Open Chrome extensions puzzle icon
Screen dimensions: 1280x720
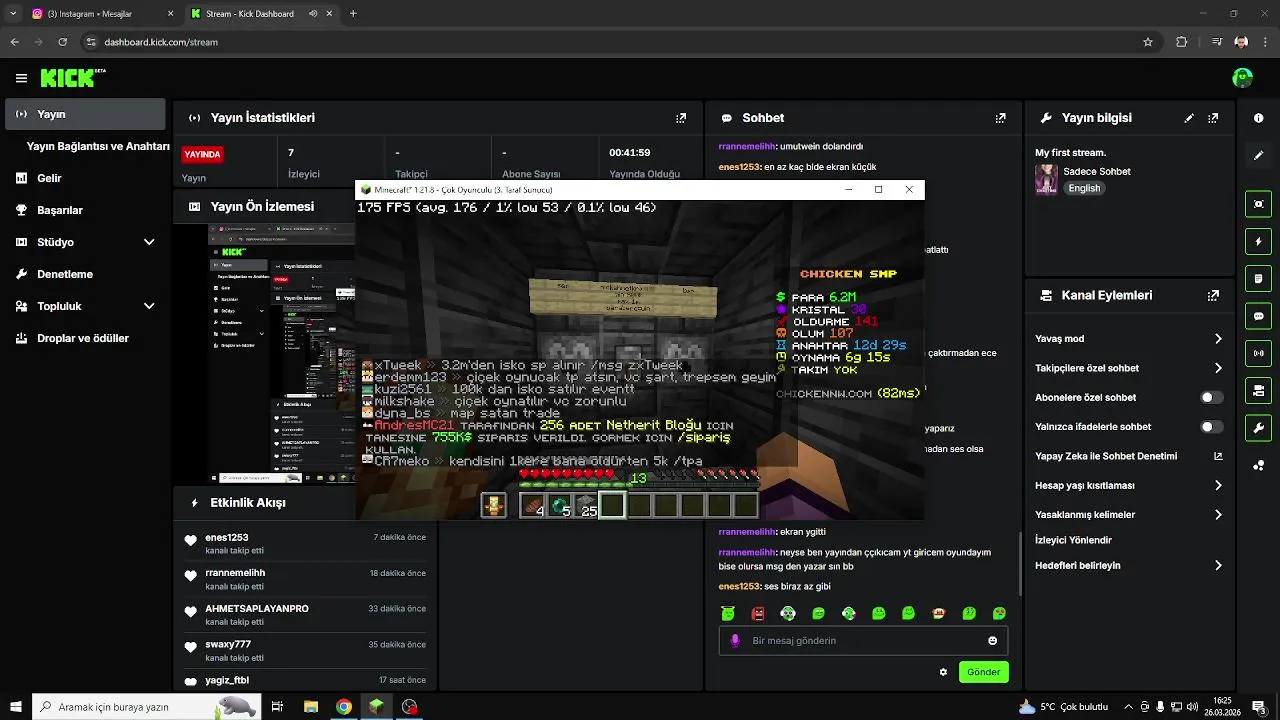(x=1182, y=42)
